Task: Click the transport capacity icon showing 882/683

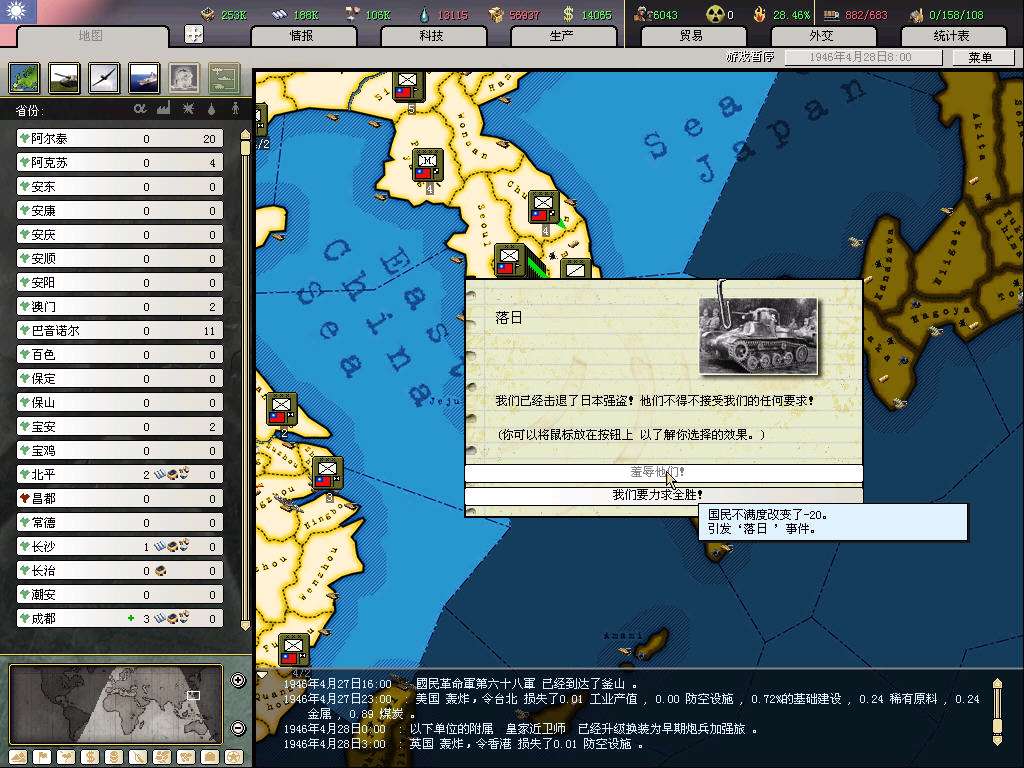Action: [831, 14]
